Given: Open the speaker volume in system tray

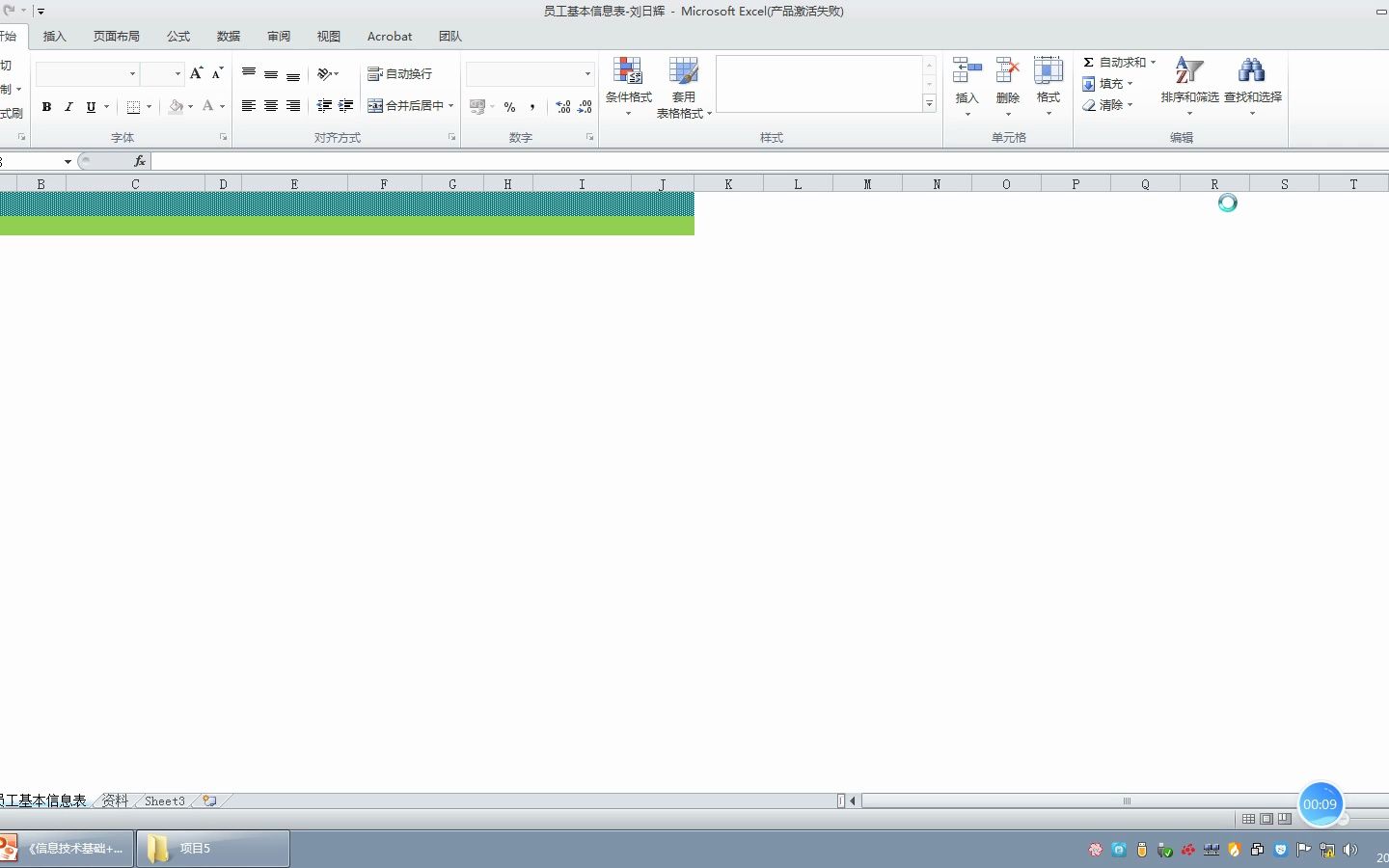Looking at the screenshot, I should [1349, 850].
